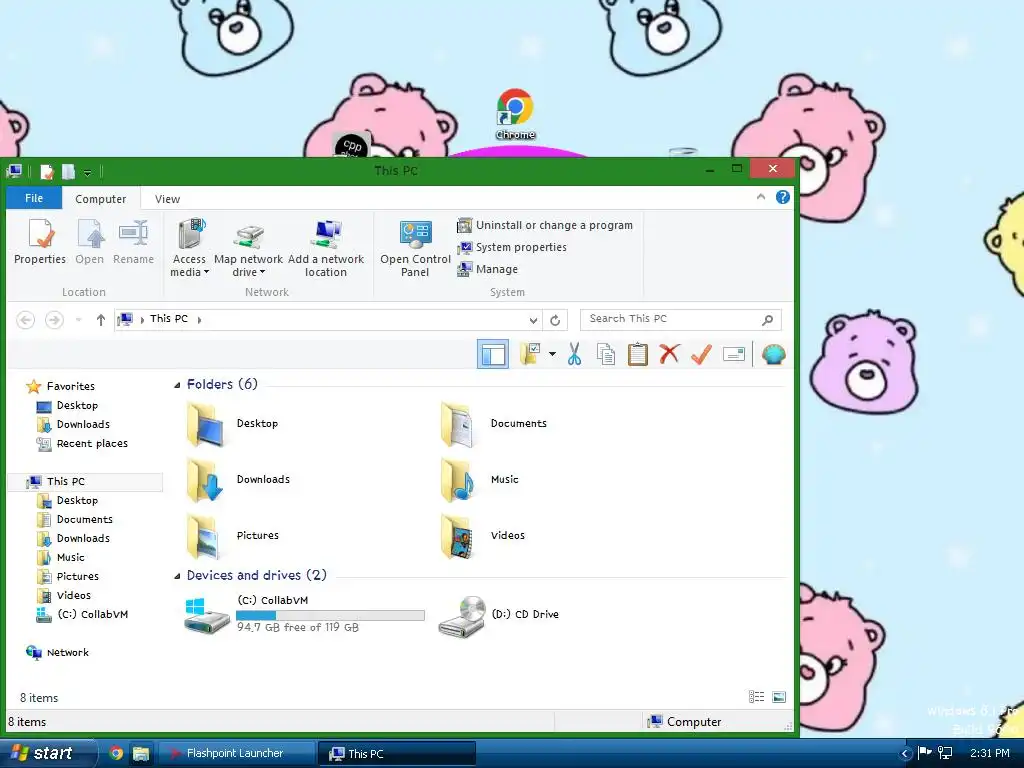Click the envelope toolbar icon

pos(734,355)
